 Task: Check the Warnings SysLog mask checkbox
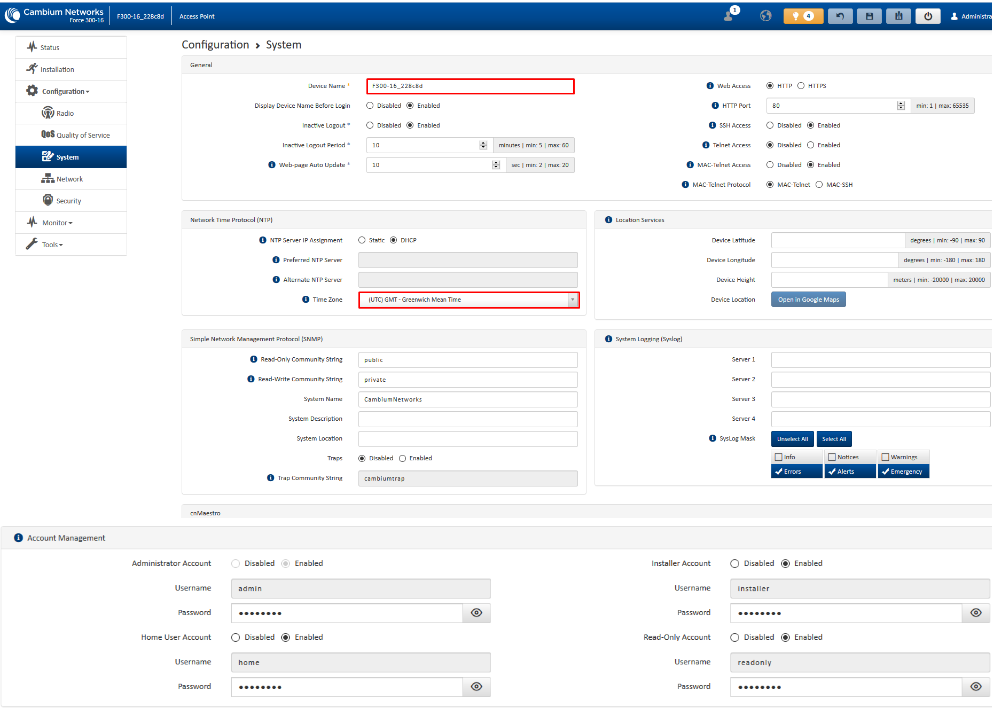point(884,458)
